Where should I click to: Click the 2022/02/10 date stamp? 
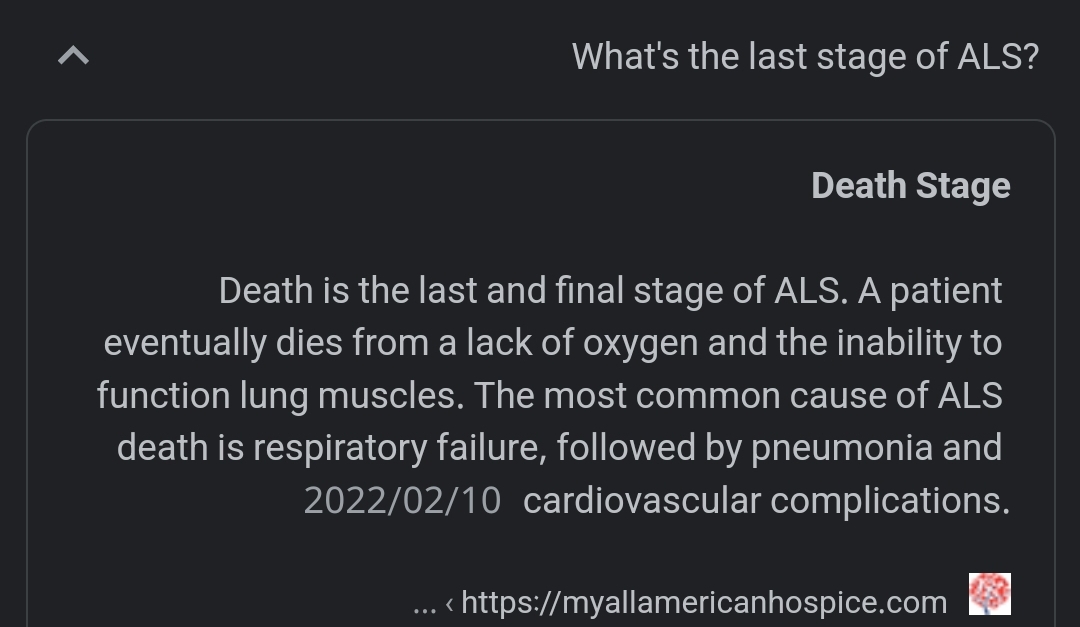(x=402, y=500)
